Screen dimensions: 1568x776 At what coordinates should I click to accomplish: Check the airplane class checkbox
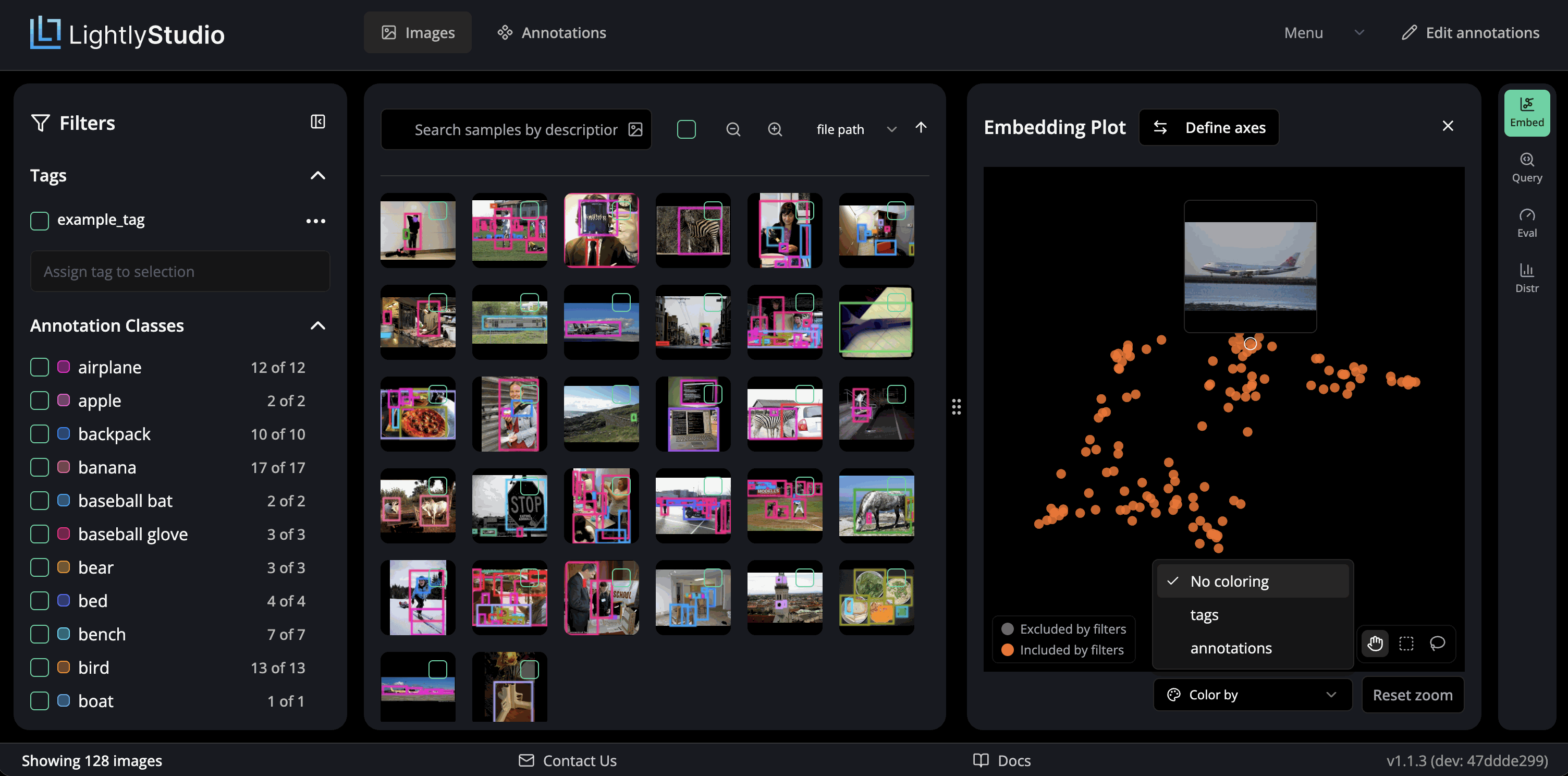pyautogui.click(x=40, y=367)
